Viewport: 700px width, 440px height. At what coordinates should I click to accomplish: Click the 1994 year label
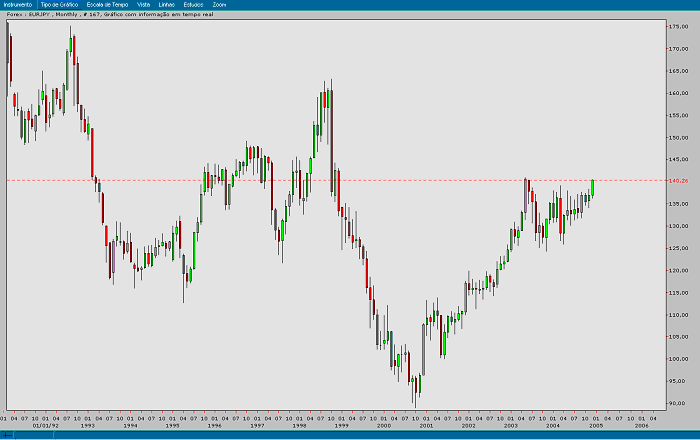130,426
